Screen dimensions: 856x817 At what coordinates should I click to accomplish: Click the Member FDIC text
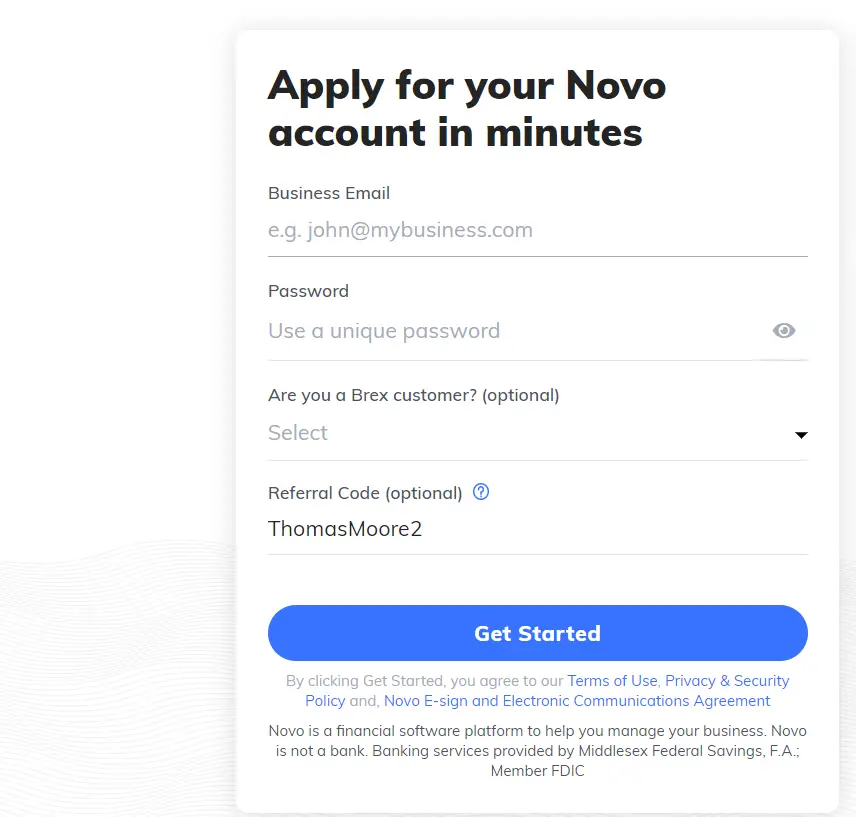pyautogui.click(x=538, y=771)
